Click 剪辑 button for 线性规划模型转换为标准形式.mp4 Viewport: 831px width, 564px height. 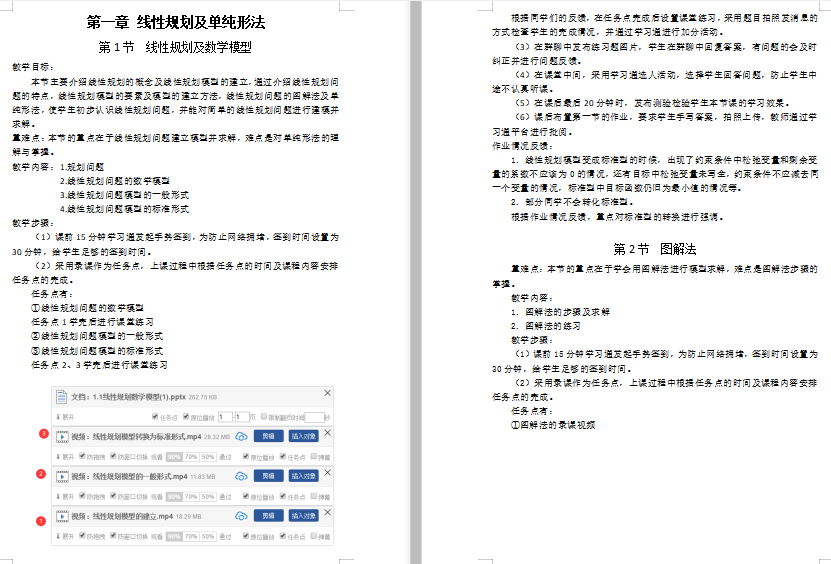coord(267,437)
